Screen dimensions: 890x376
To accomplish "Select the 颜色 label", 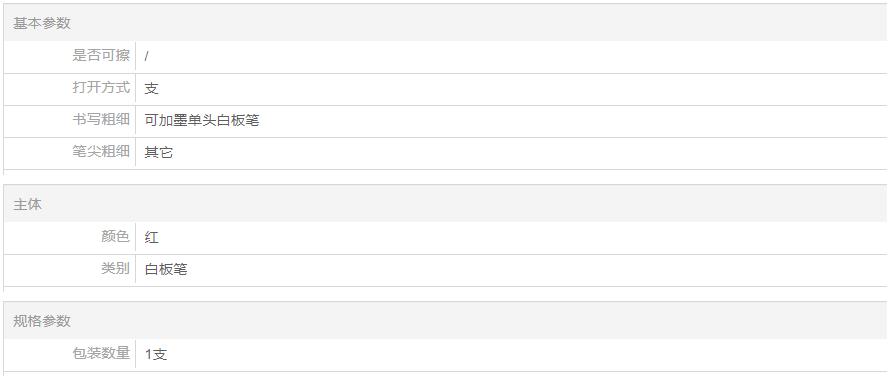I will pos(116,236).
